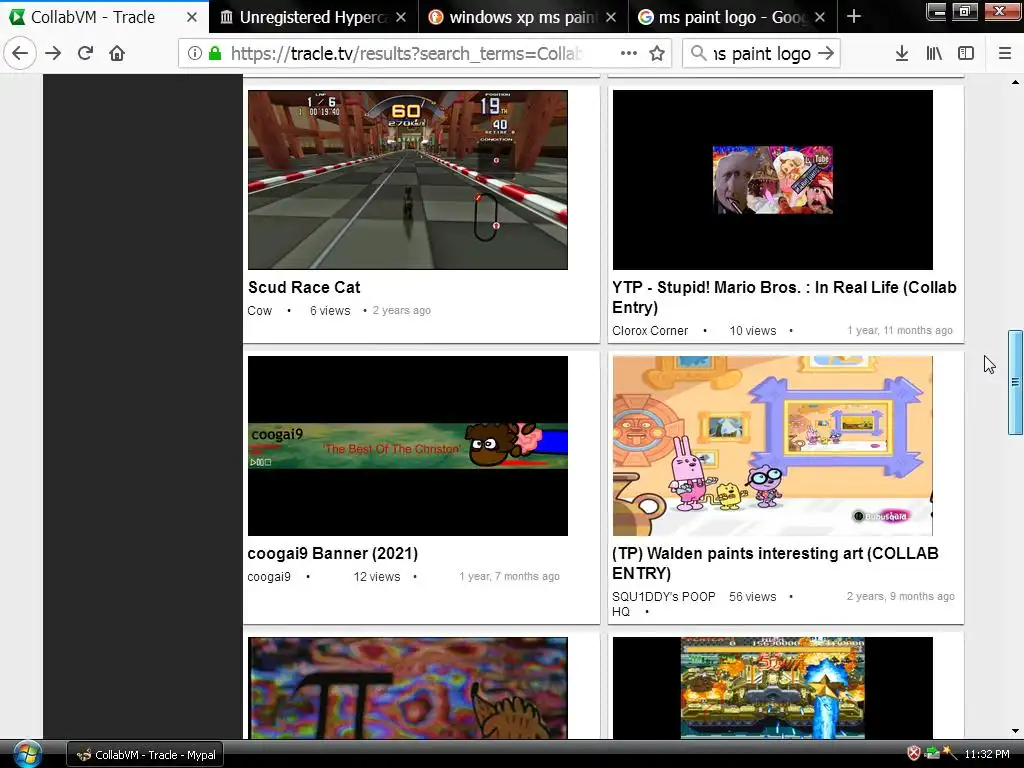
Task: Click the 11:32 PM system clock
Action: click(987, 754)
